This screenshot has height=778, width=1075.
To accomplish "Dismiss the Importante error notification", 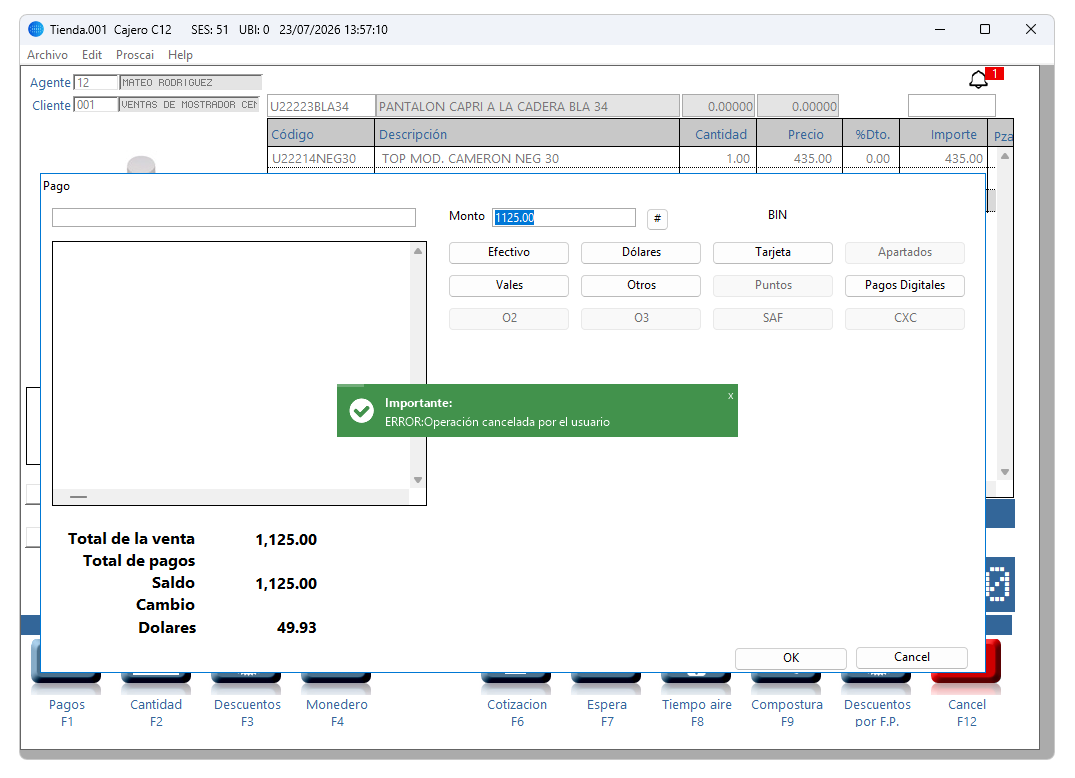I will coord(730,396).
